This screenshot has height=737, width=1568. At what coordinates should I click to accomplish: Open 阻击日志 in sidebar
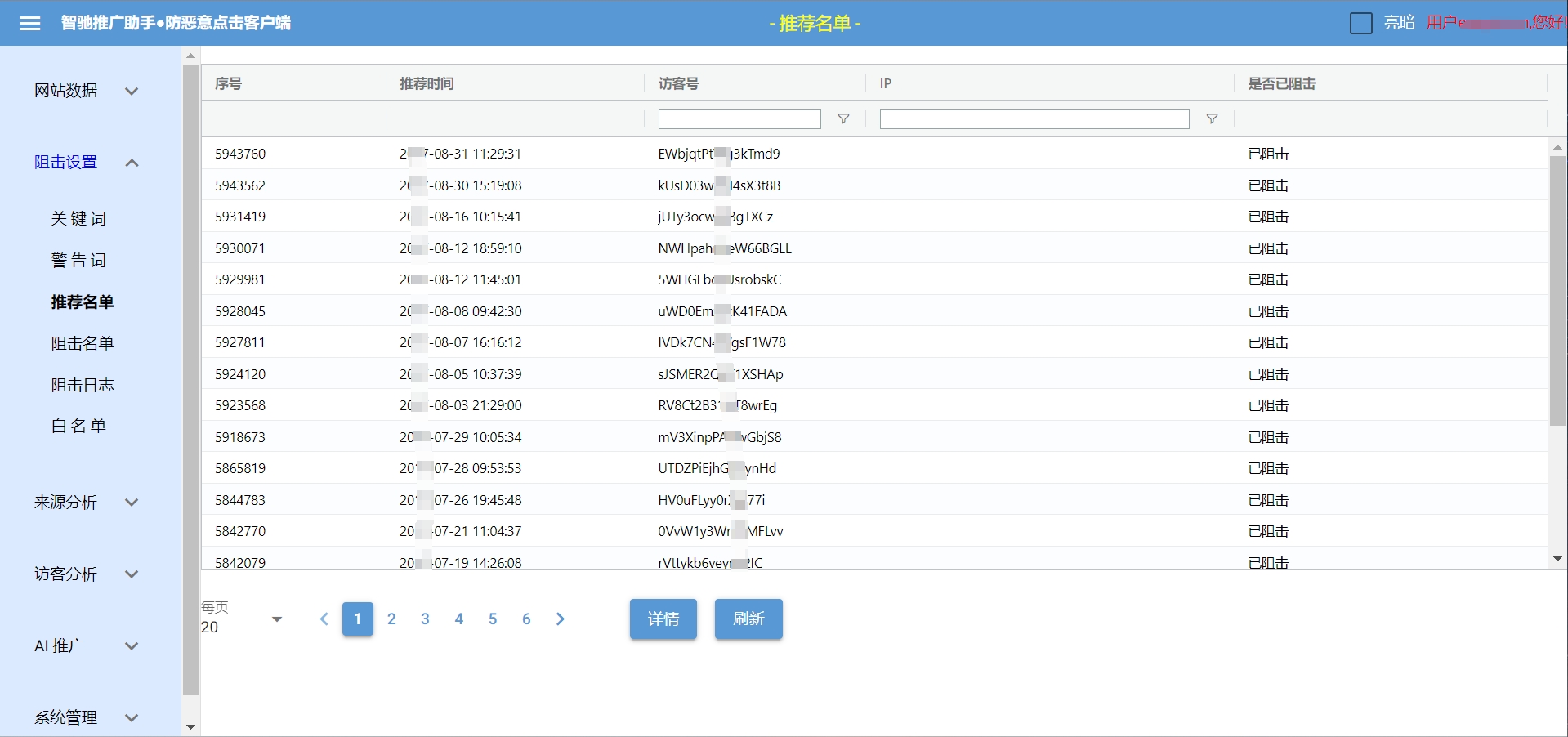click(x=83, y=385)
